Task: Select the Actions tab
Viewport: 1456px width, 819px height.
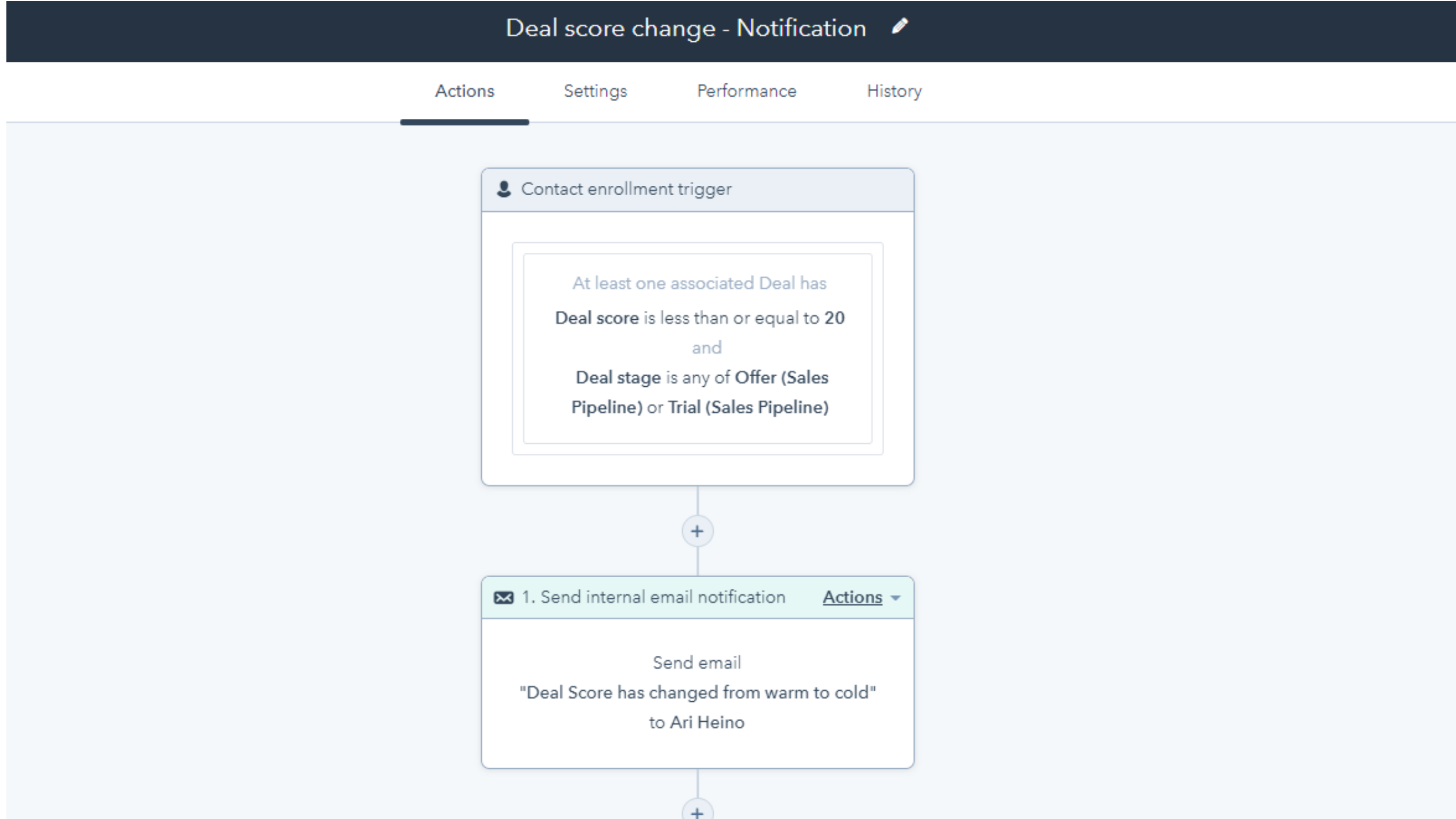Action: pos(464,91)
